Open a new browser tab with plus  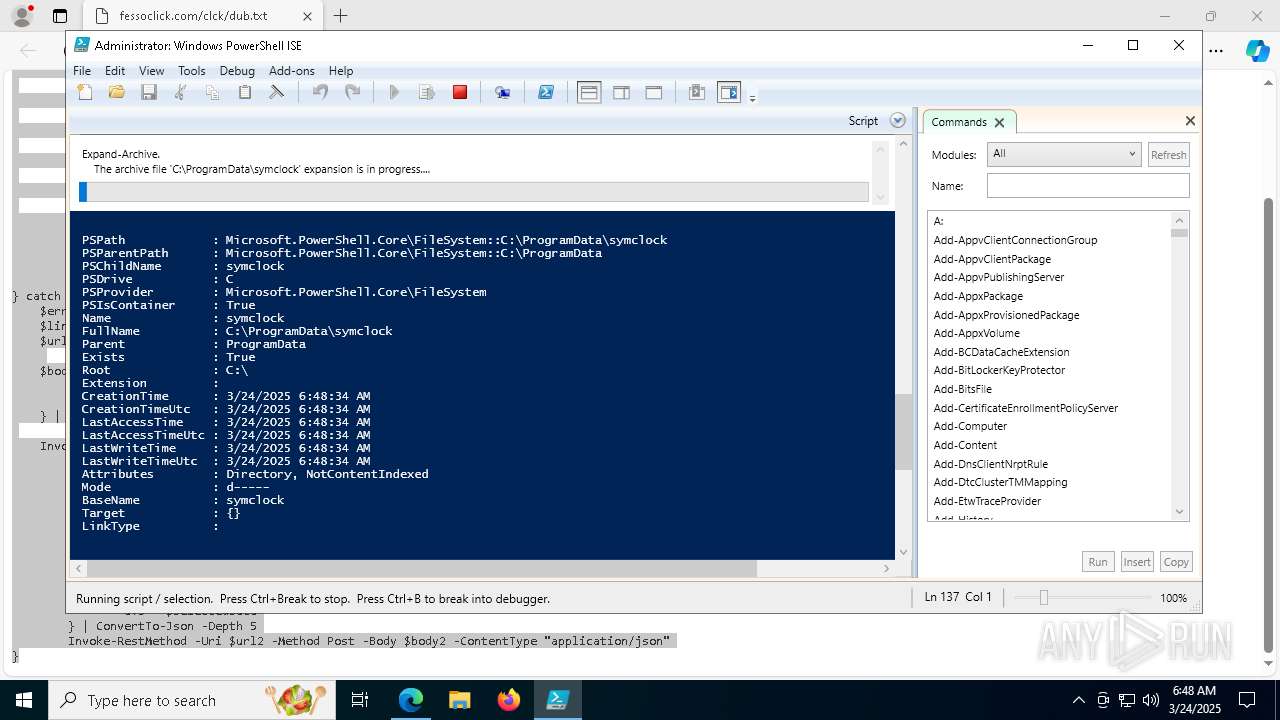click(x=341, y=16)
